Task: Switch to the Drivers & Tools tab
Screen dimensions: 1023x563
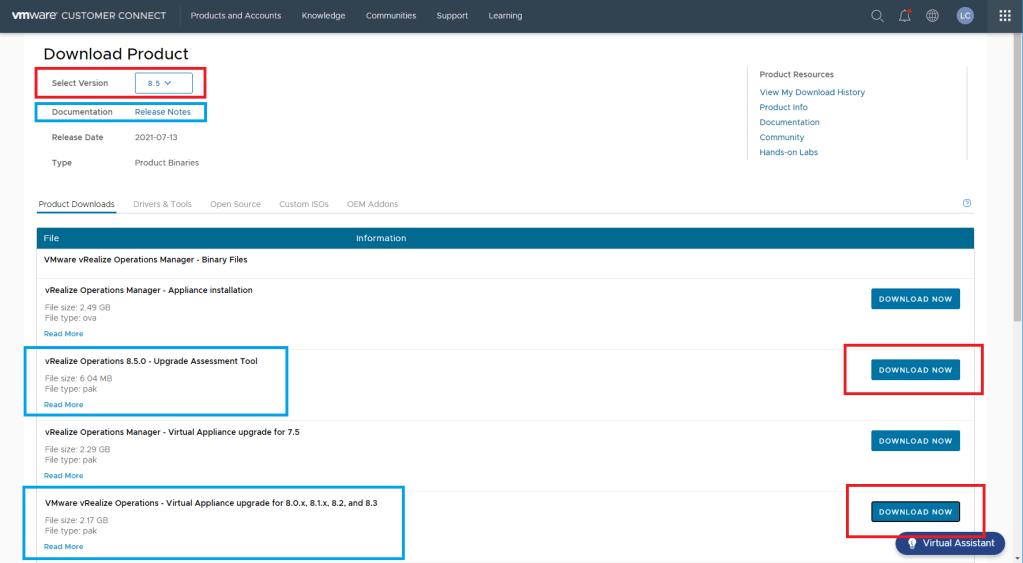Action: coord(162,204)
